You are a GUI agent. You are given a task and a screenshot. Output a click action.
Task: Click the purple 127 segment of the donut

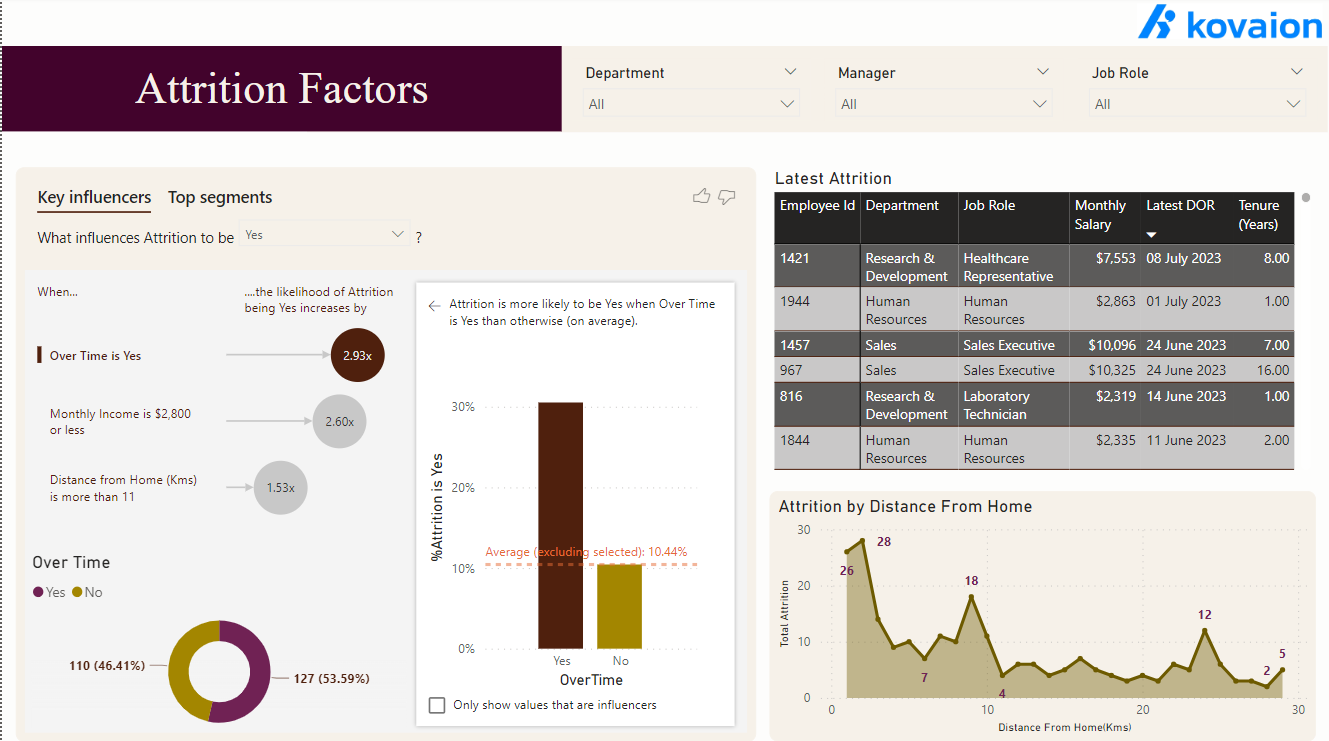coord(258,671)
